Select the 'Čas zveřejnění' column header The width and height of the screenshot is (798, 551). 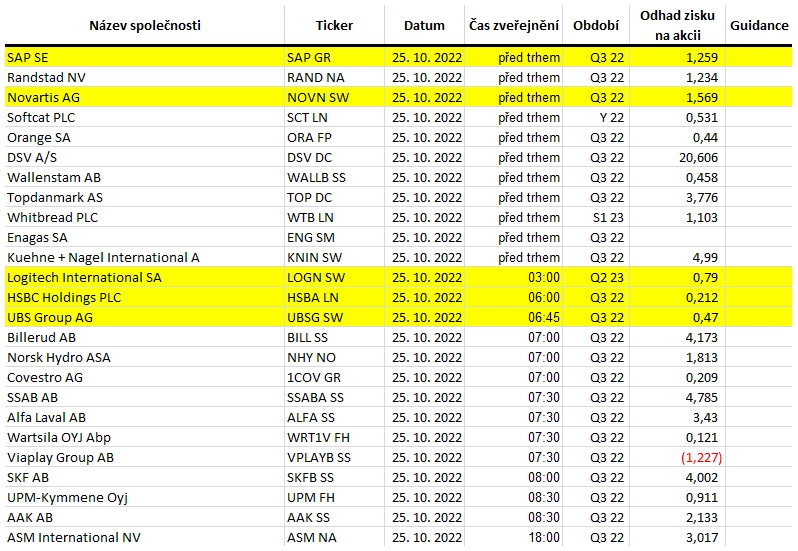[514, 25]
